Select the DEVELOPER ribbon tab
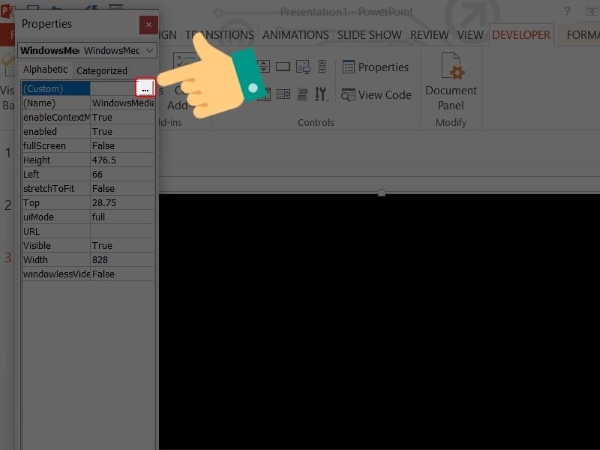 [x=520, y=35]
